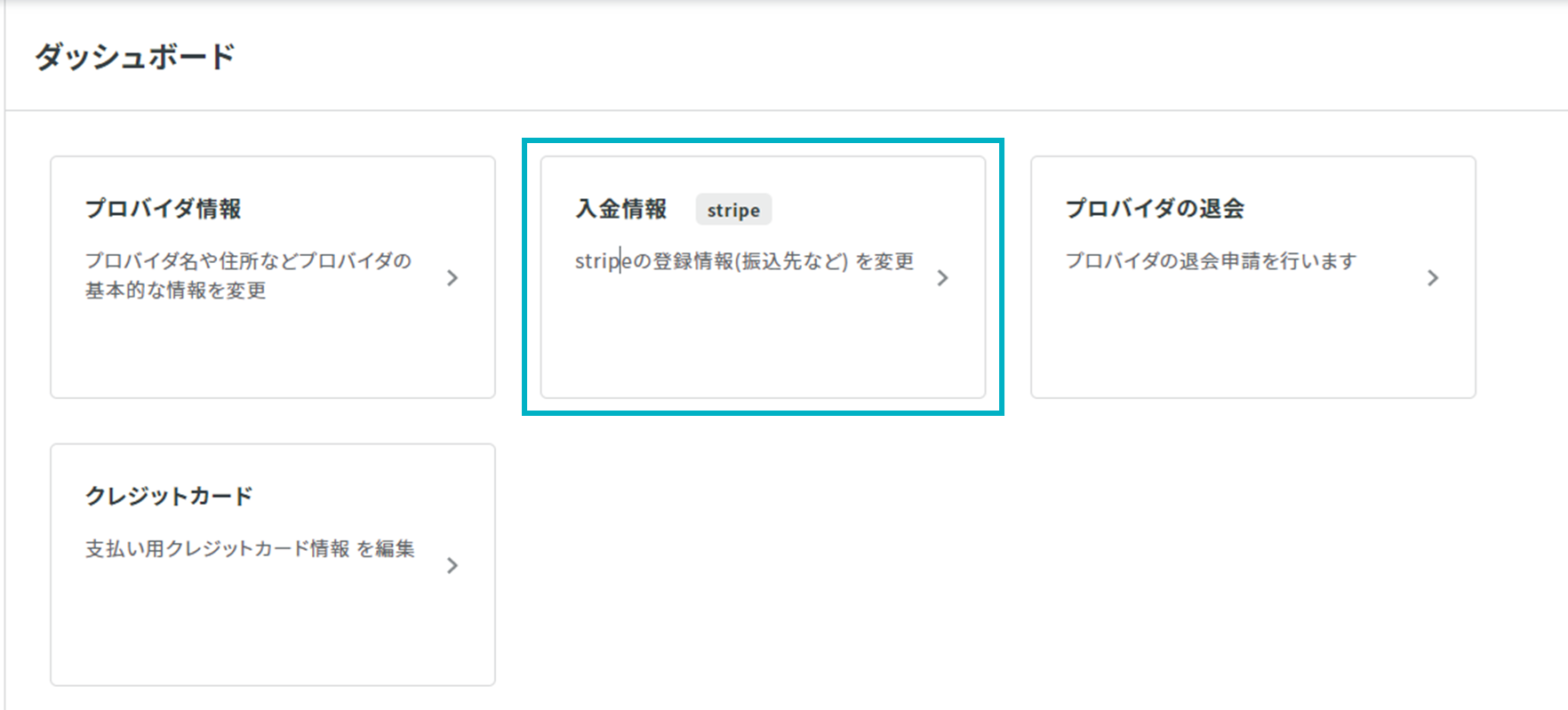Select the クレジットカード heading
This screenshot has width=1568, height=710.
[x=169, y=496]
